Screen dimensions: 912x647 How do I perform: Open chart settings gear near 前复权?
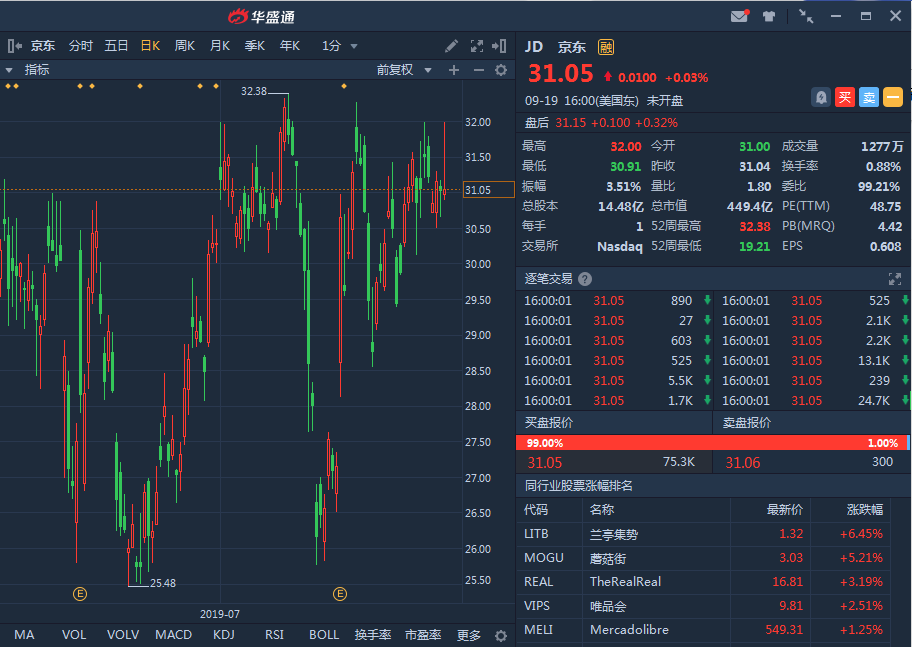pyautogui.click(x=501, y=70)
